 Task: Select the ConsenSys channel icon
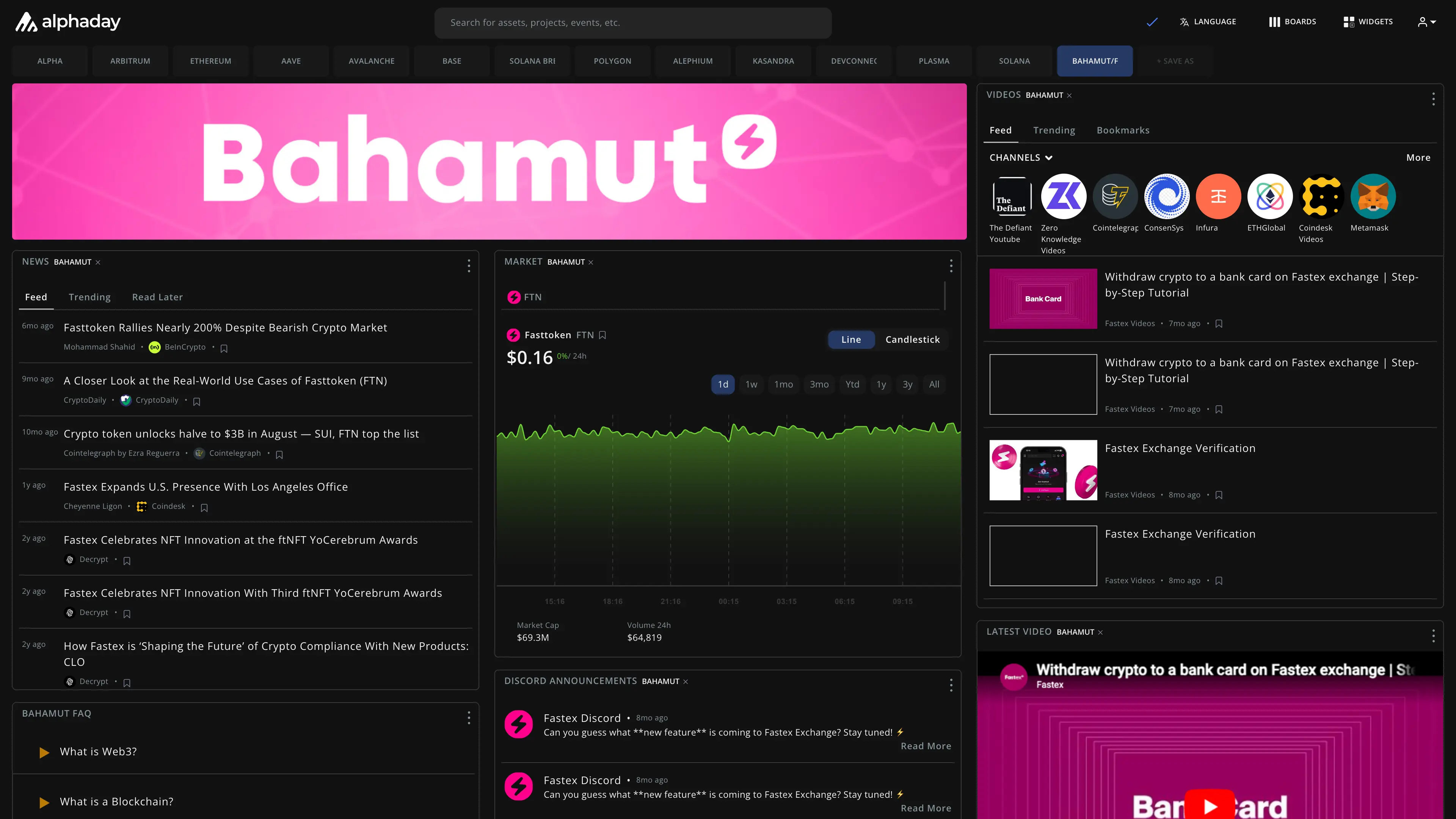click(1167, 196)
